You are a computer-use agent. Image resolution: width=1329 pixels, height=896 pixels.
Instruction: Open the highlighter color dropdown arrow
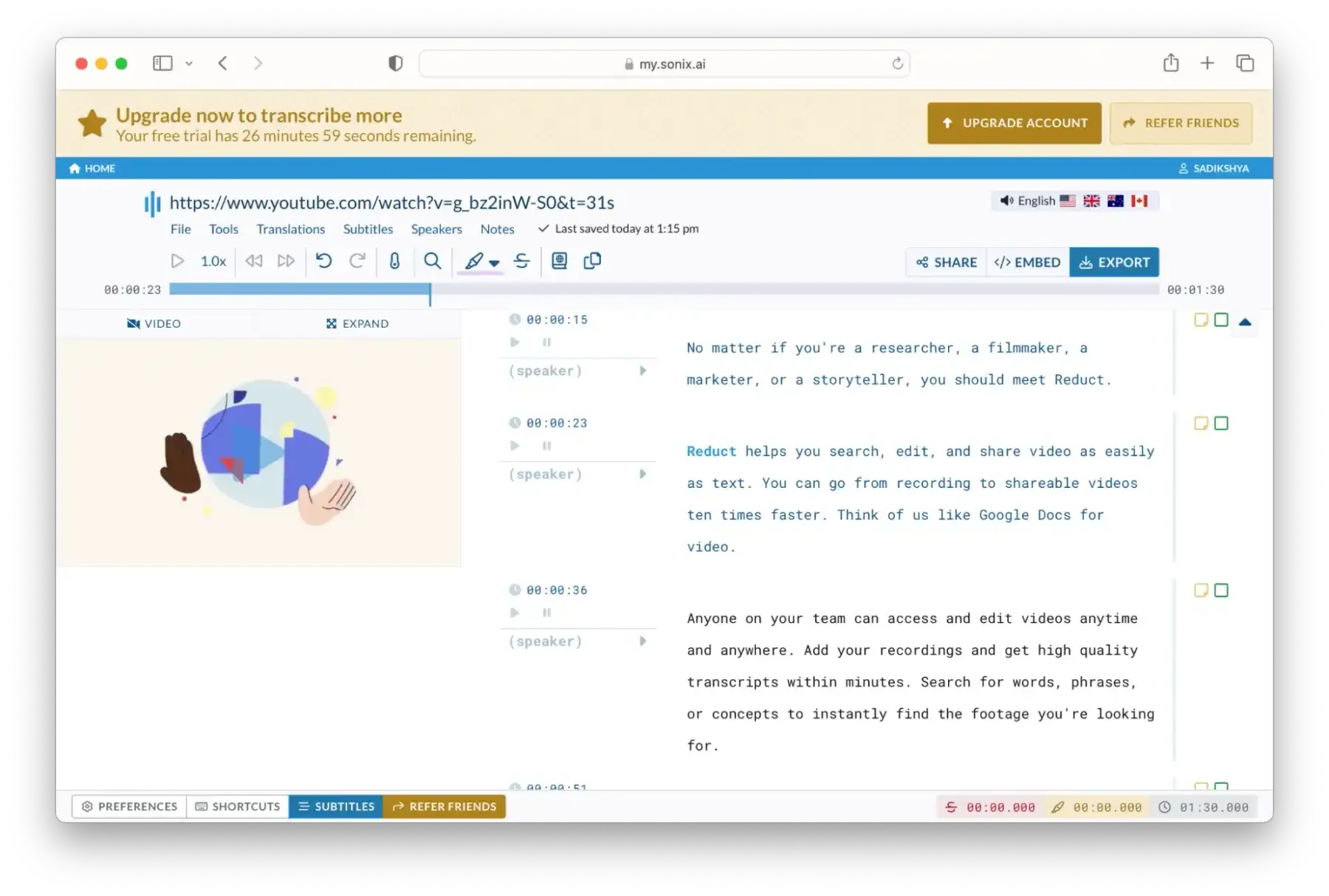coord(494,263)
